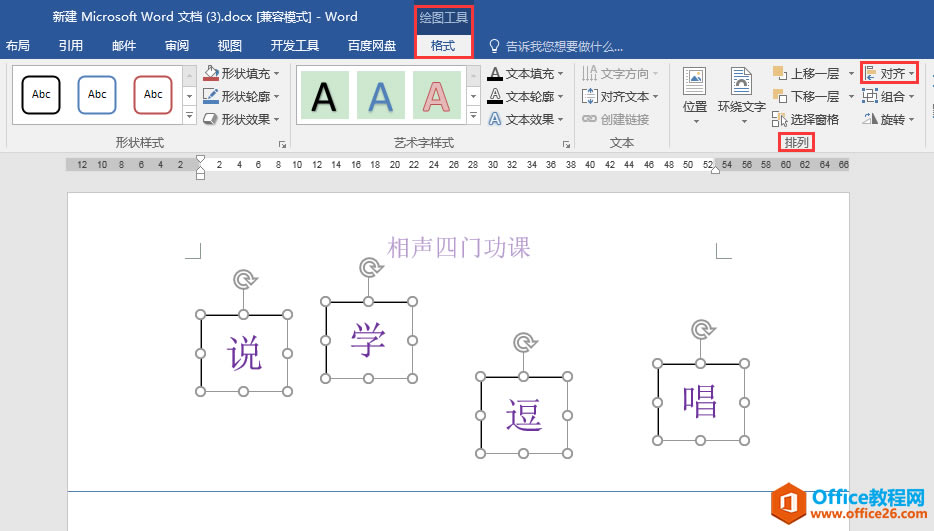934x531 pixels.
Task: Select the red outline Abc shape style
Action: pos(153,95)
